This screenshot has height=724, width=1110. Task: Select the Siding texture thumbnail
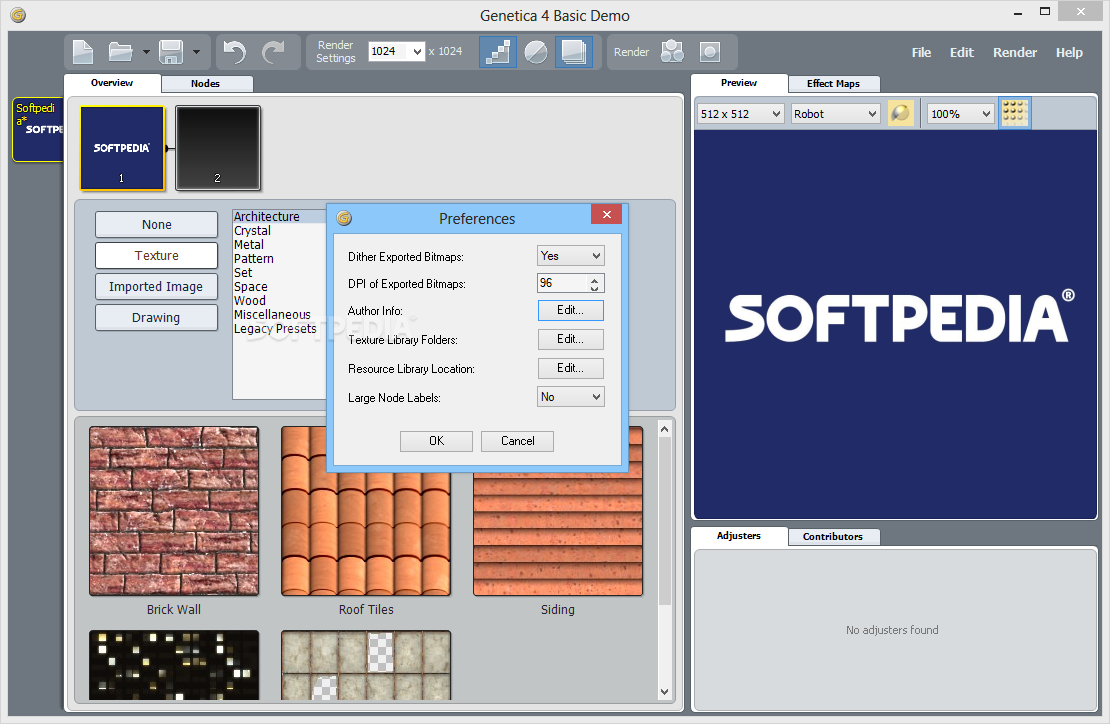[x=558, y=511]
